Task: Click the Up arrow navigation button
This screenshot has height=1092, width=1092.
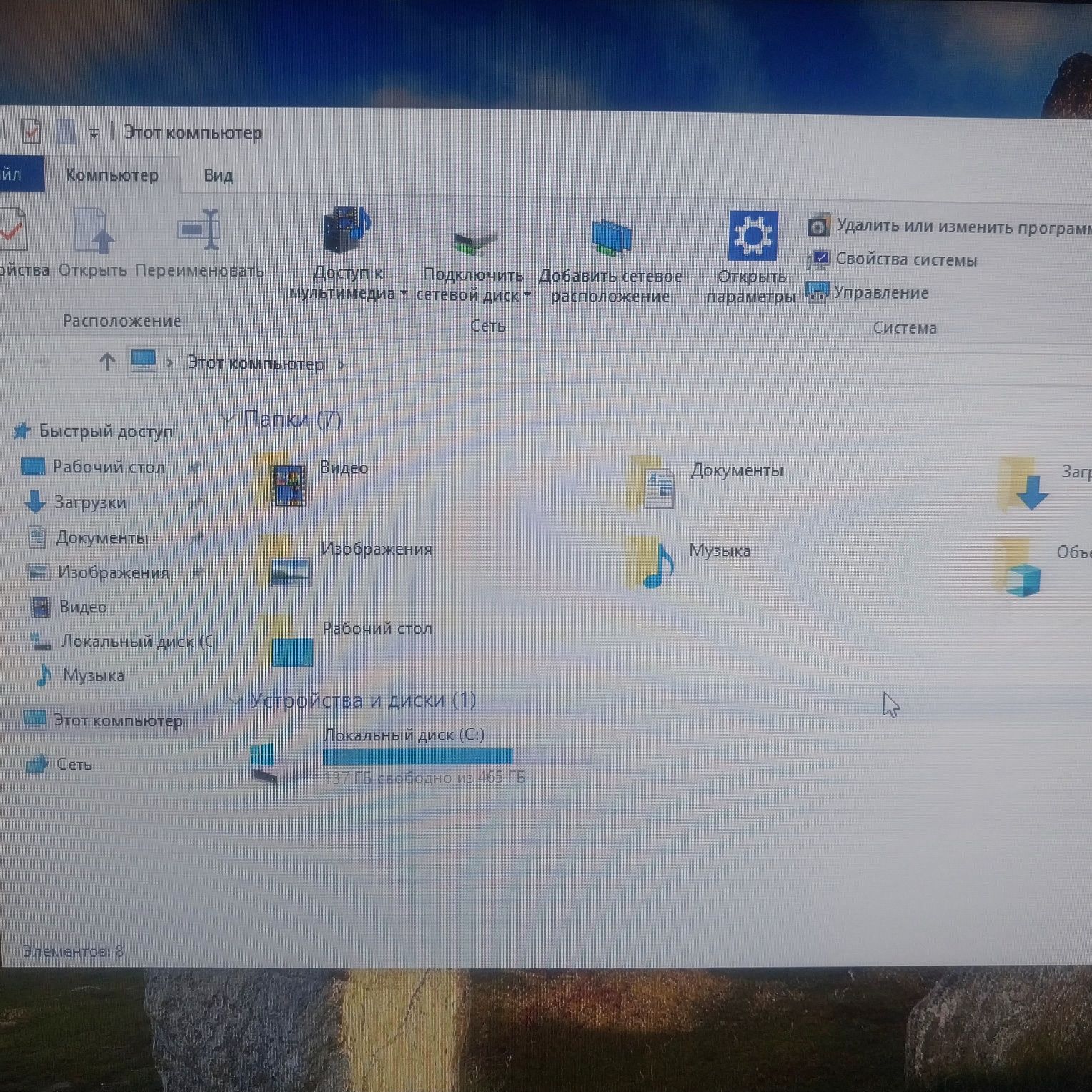Action: click(107, 362)
